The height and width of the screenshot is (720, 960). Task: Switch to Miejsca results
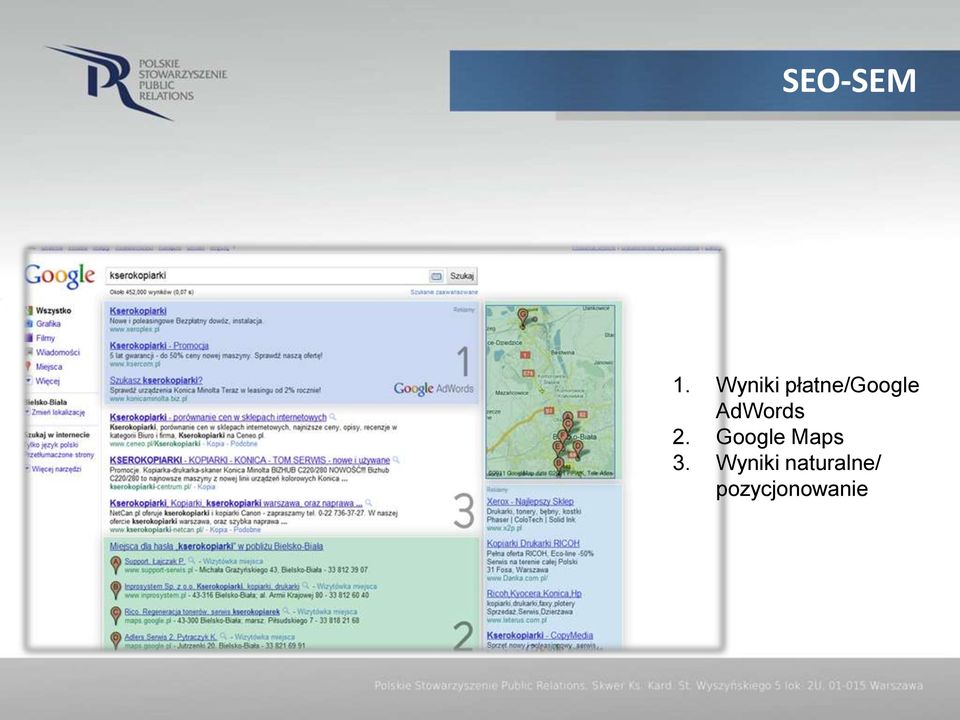pos(49,367)
